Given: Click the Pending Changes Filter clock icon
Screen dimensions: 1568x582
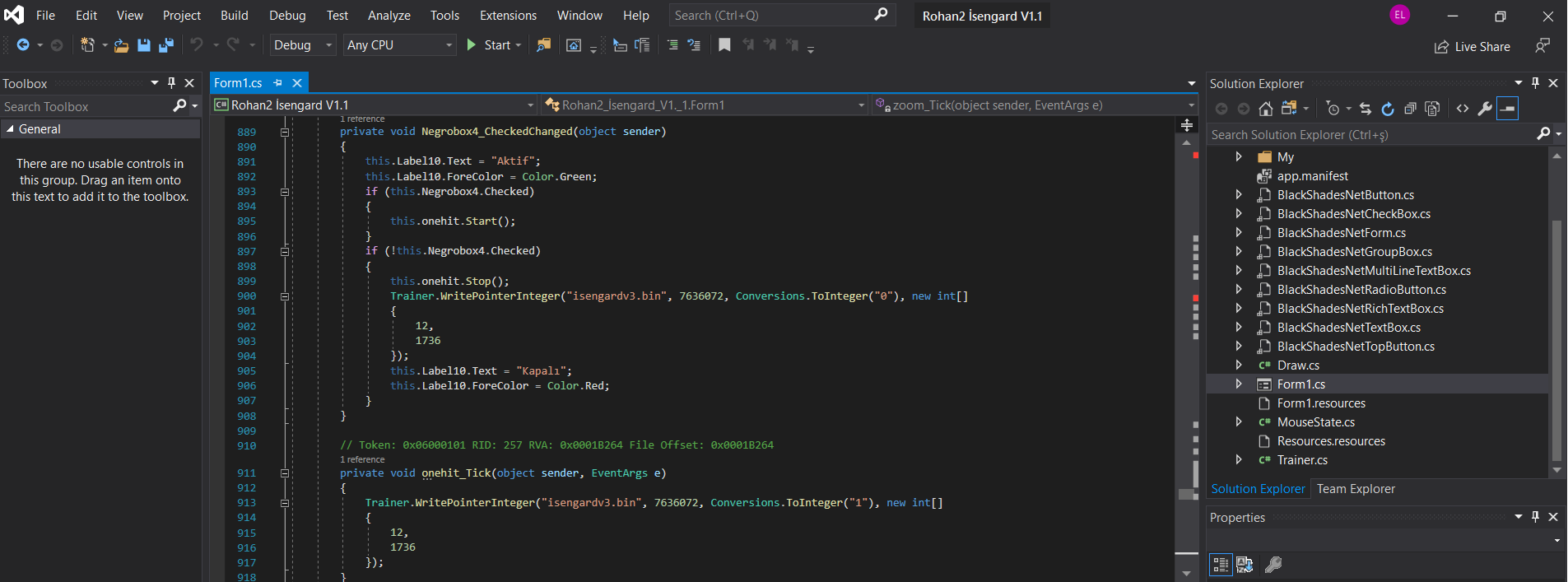Looking at the screenshot, I should pos(1333,109).
